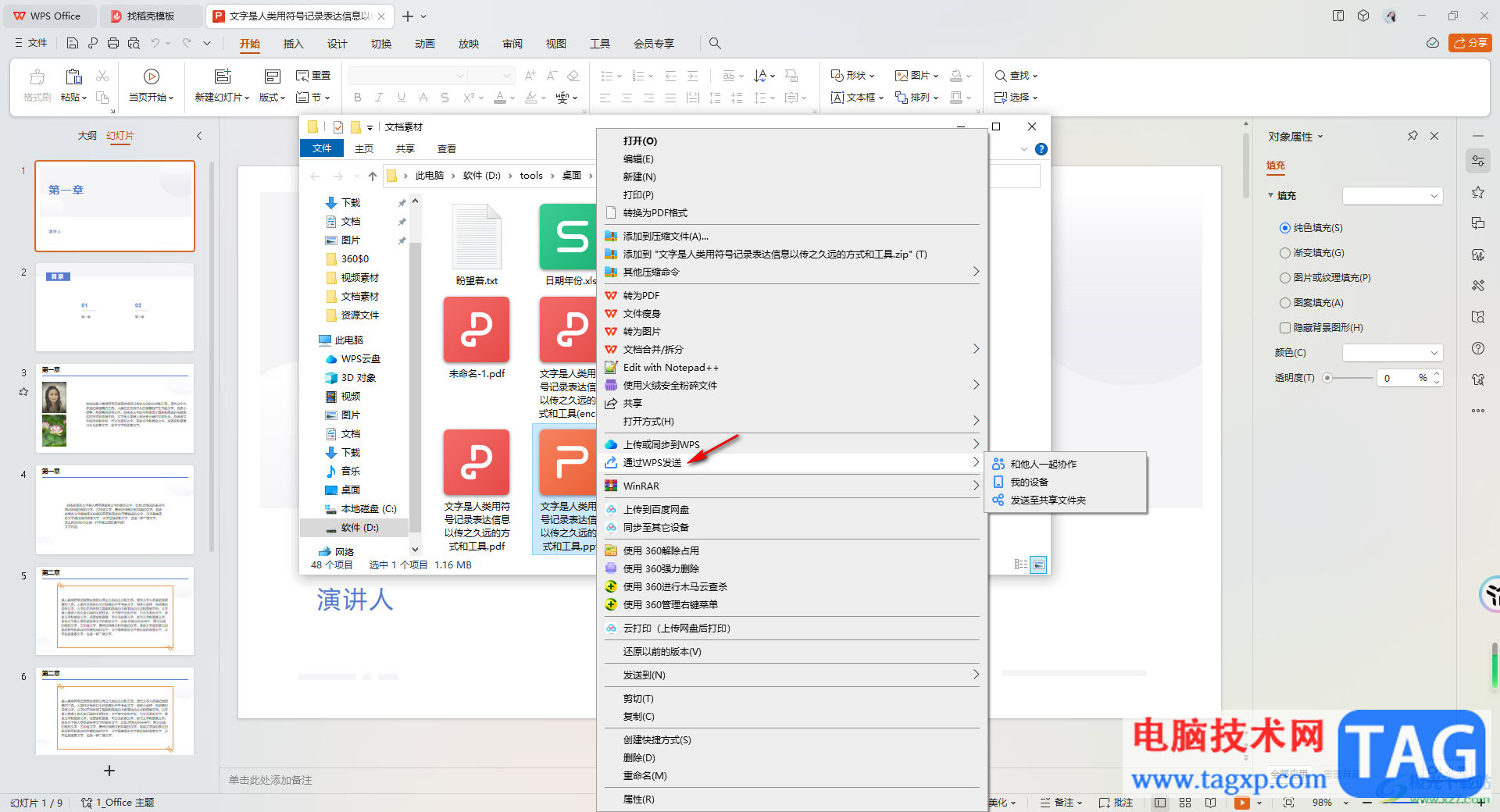This screenshot has width=1500, height=812.
Task: Click the Picture insert icon
Action: (x=902, y=76)
